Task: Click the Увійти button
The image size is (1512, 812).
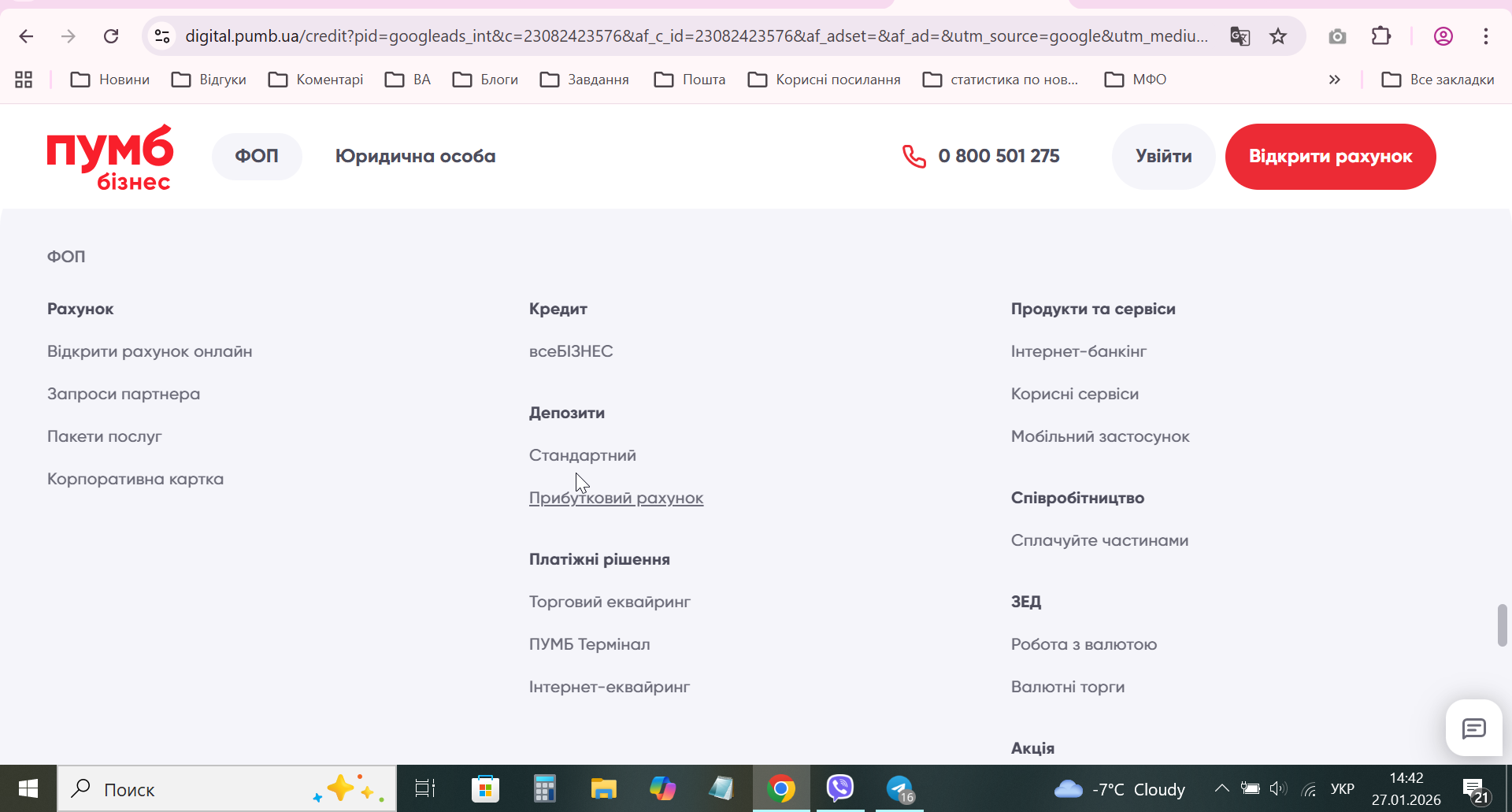Action: [x=1163, y=156]
